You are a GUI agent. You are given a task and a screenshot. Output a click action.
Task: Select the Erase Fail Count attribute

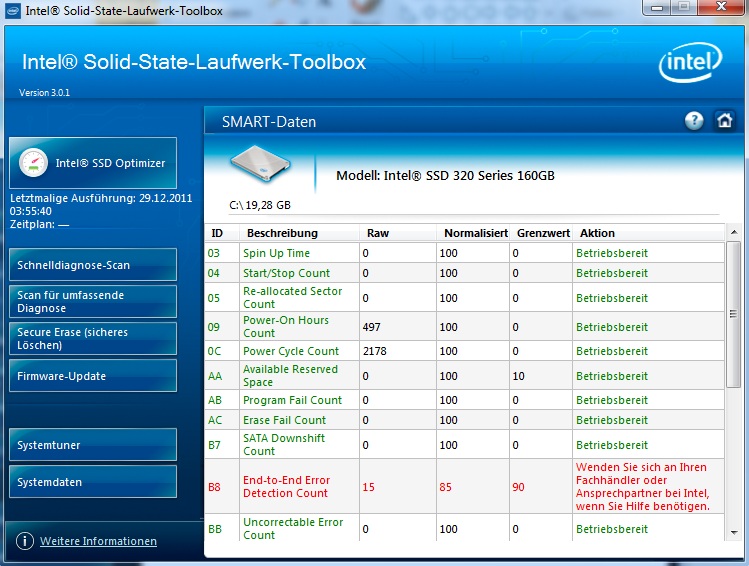pyautogui.click(x=284, y=420)
